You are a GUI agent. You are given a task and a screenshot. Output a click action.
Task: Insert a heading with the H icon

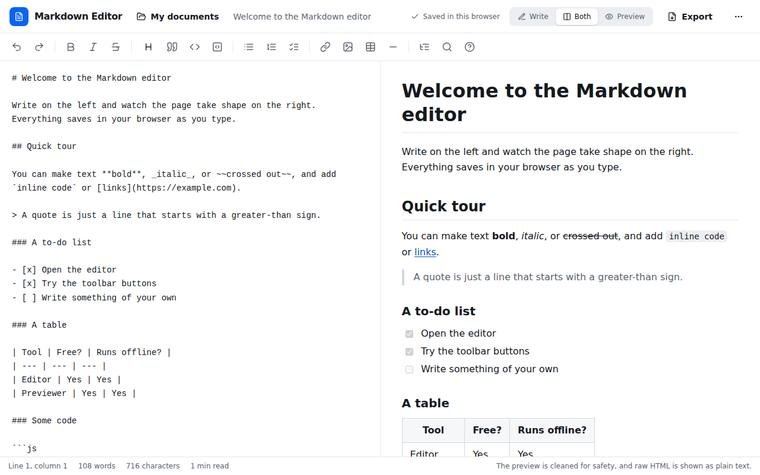coord(148,47)
